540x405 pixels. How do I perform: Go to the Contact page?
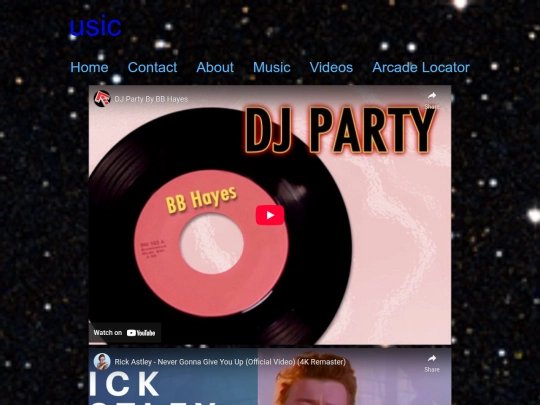point(152,68)
